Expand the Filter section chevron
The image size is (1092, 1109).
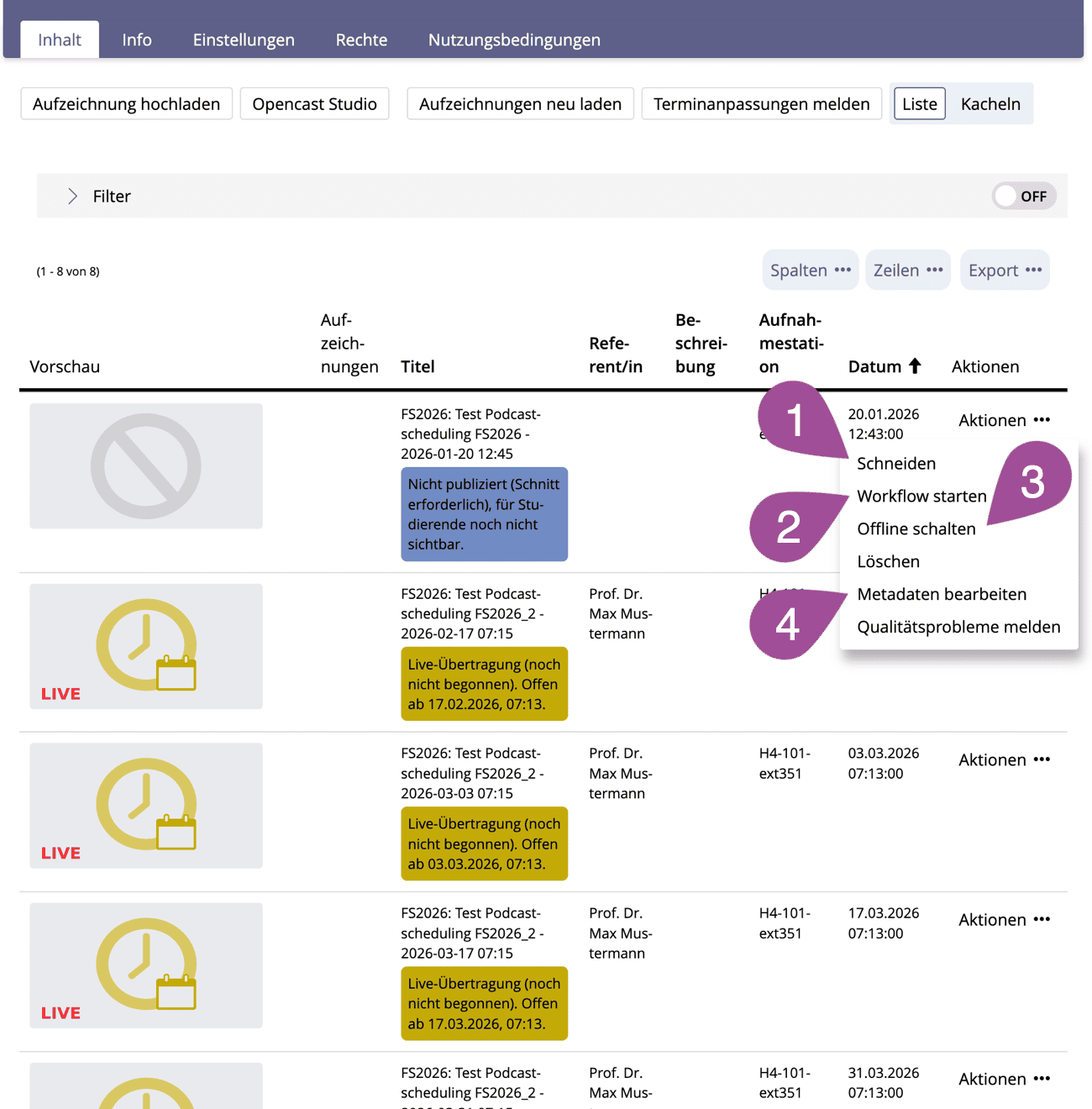click(73, 196)
